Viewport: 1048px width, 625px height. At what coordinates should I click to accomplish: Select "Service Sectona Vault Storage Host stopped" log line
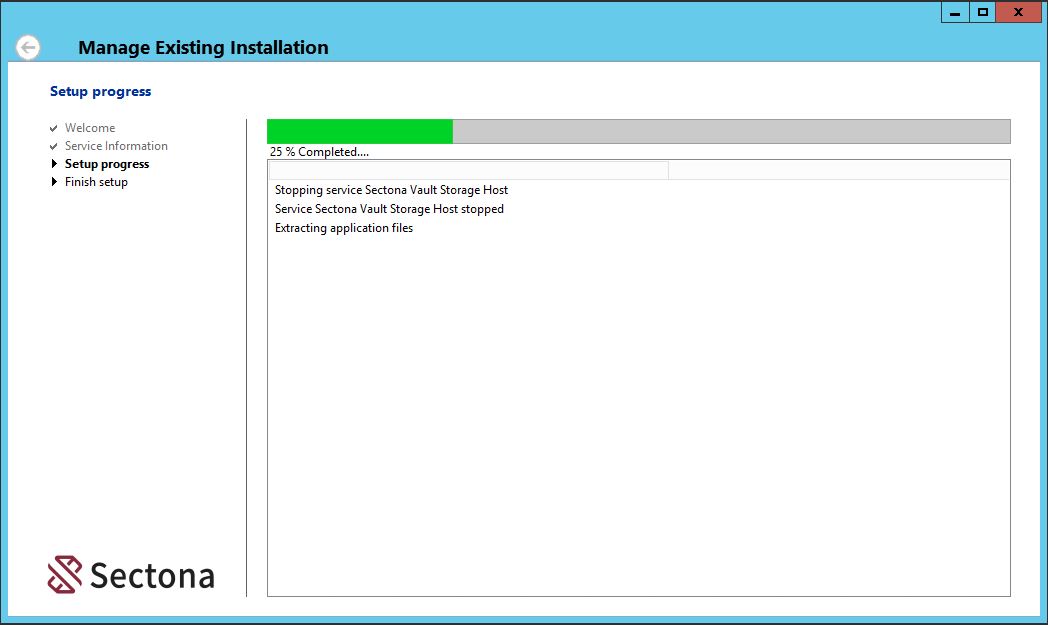click(389, 209)
